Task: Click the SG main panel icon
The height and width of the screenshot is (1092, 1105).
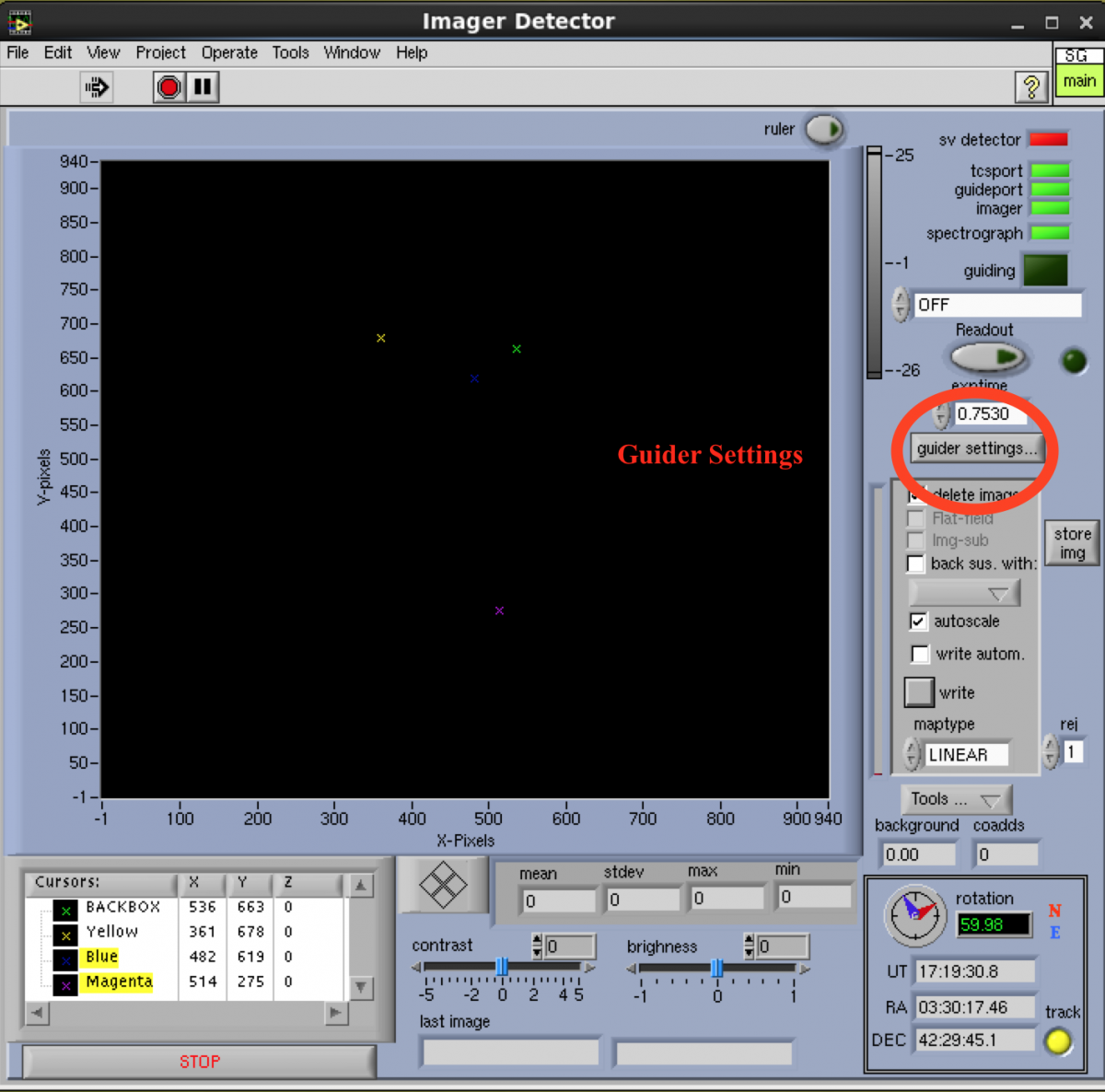Action: [1078, 72]
